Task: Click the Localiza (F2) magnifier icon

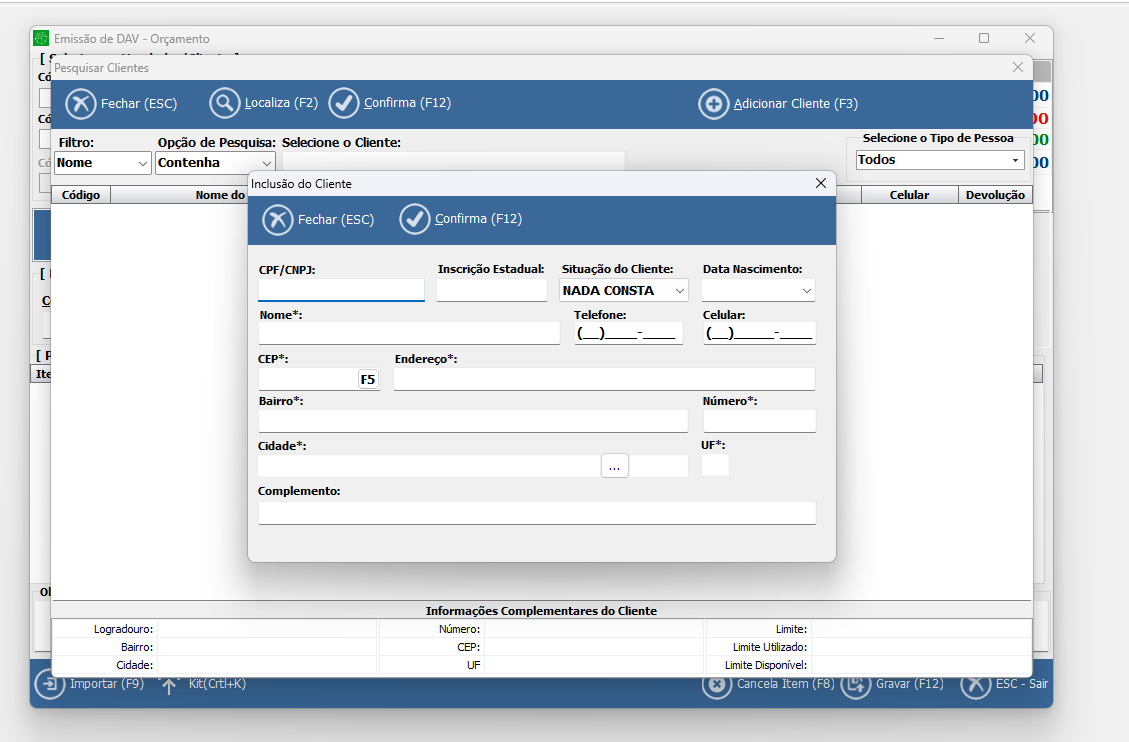Action: click(x=225, y=104)
